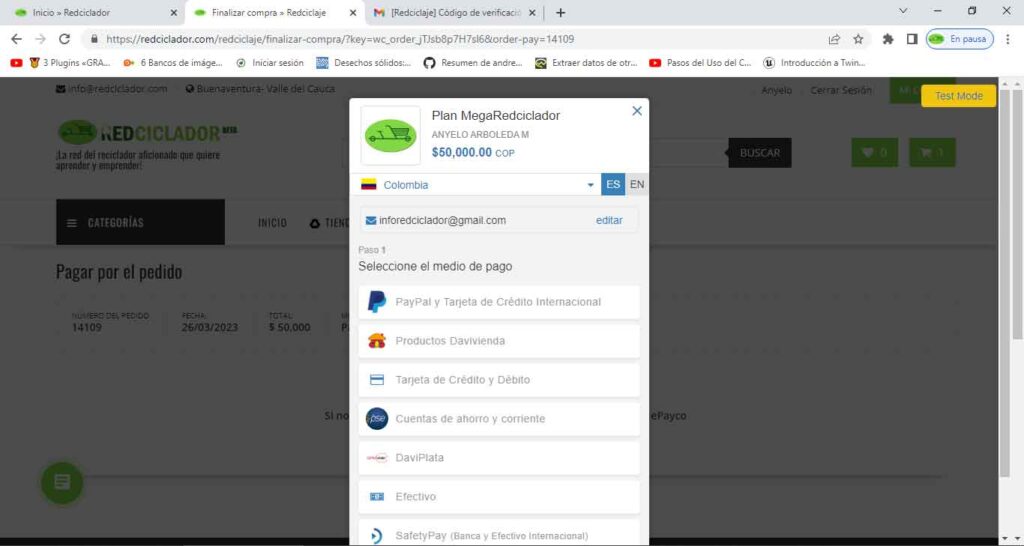The height and width of the screenshot is (546, 1024).
Task: Choose SafetyPay international payment
Action: pyautogui.click(x=498, y=535)
